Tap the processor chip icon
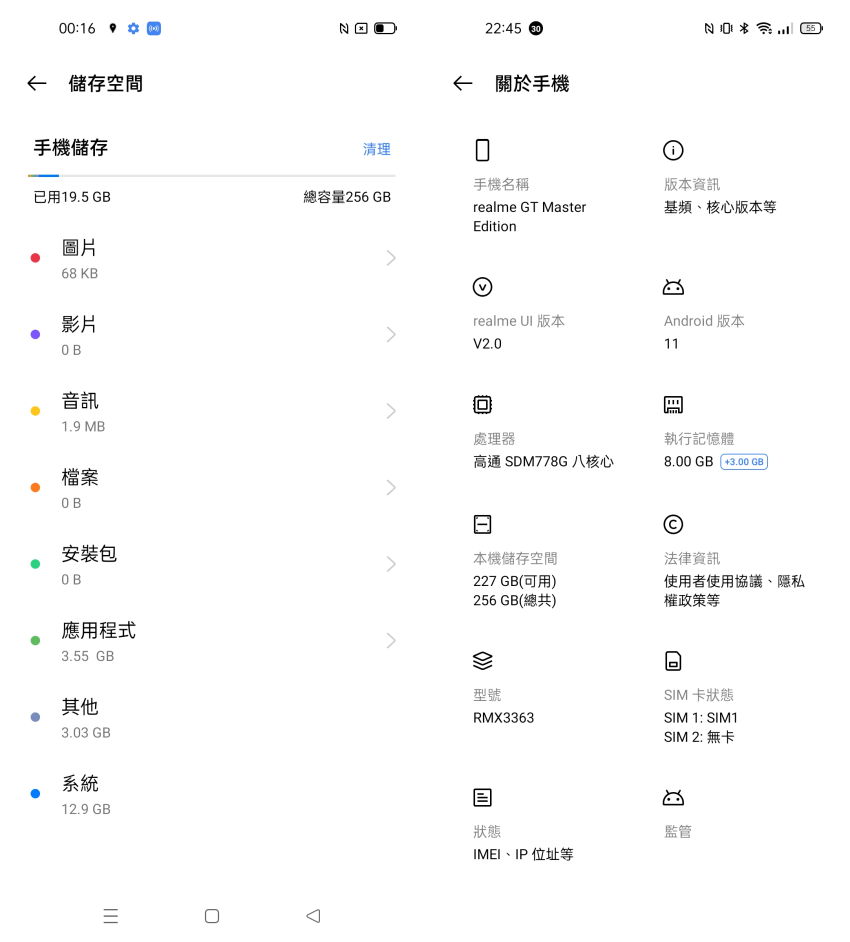 (482, 405)
